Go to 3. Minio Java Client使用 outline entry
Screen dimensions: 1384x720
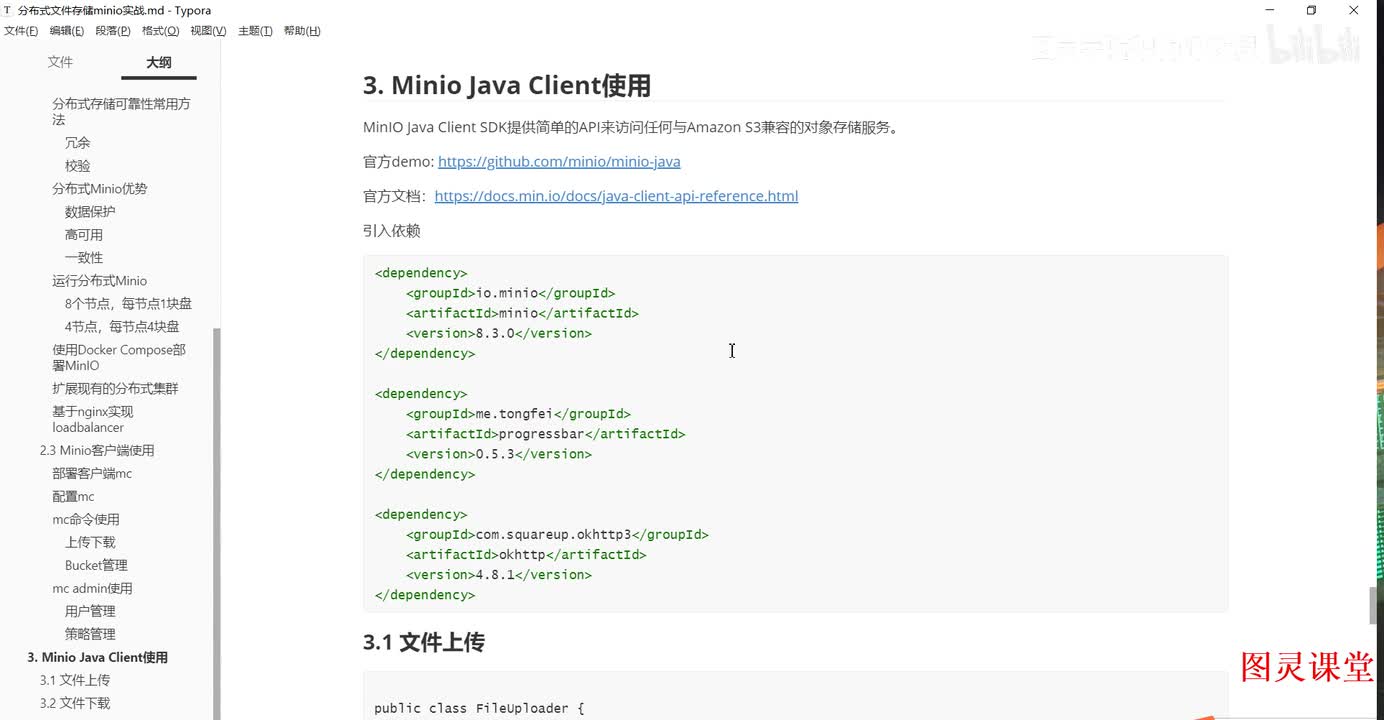98,658
